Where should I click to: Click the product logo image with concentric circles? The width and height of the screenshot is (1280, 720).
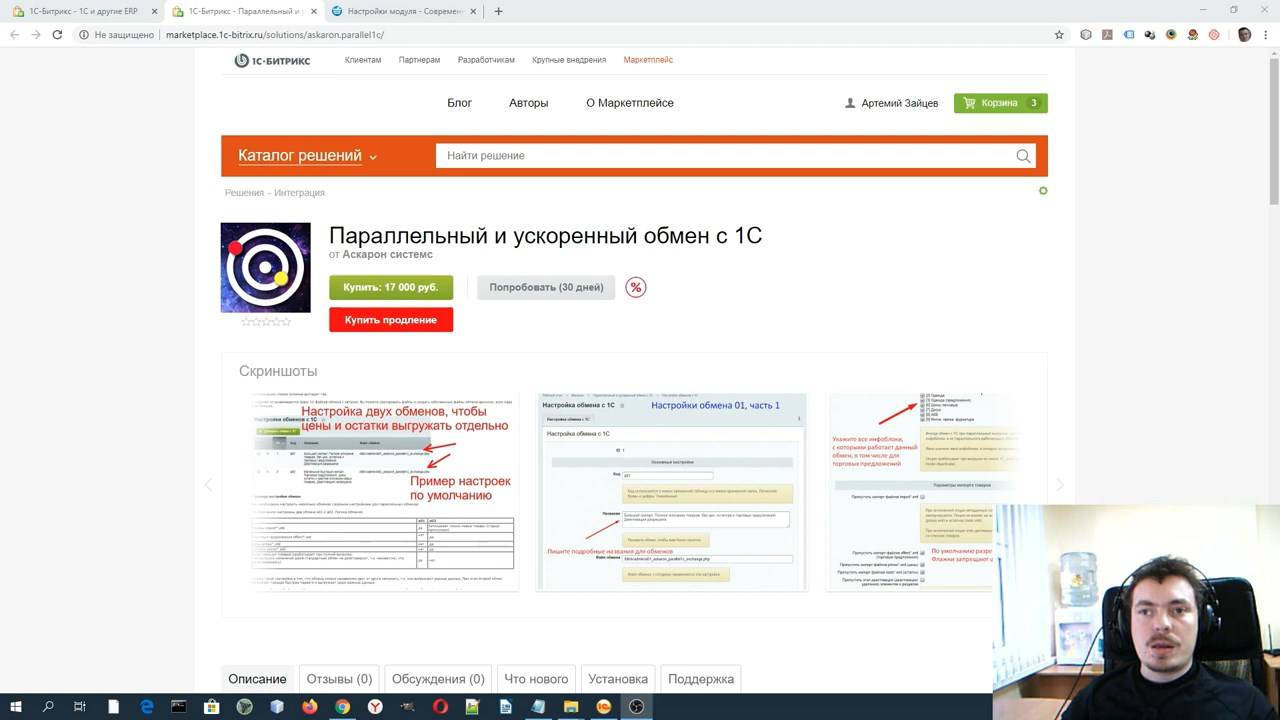tap(266, 267)
